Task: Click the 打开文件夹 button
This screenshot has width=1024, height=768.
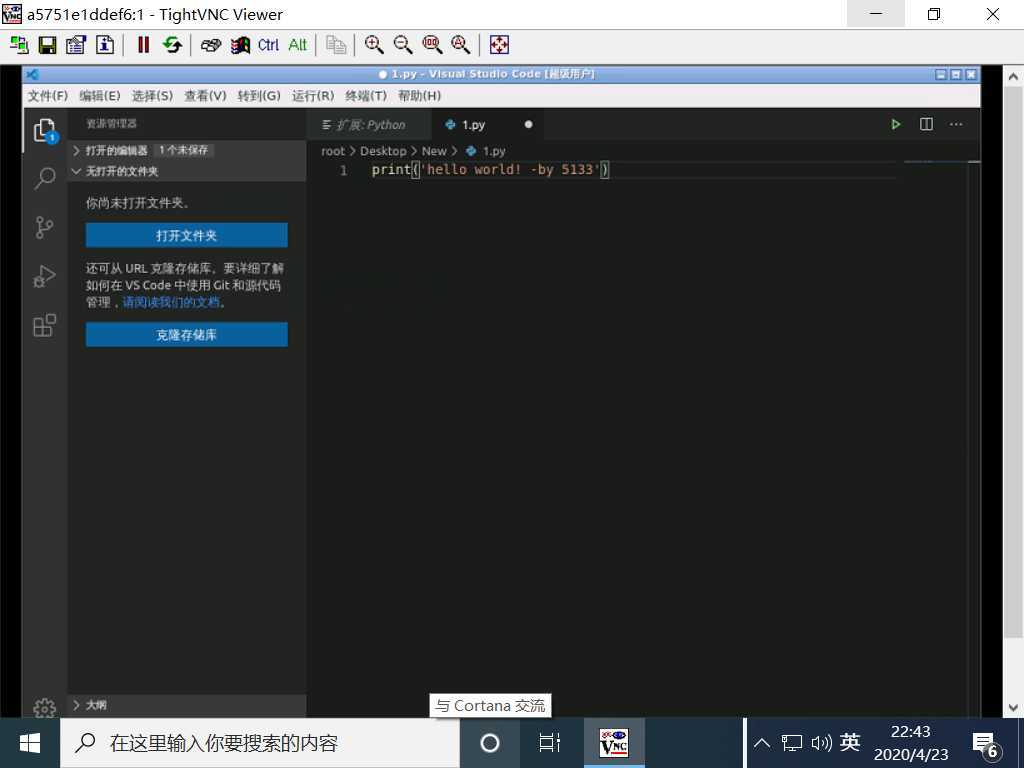Action: coord(187,235)
